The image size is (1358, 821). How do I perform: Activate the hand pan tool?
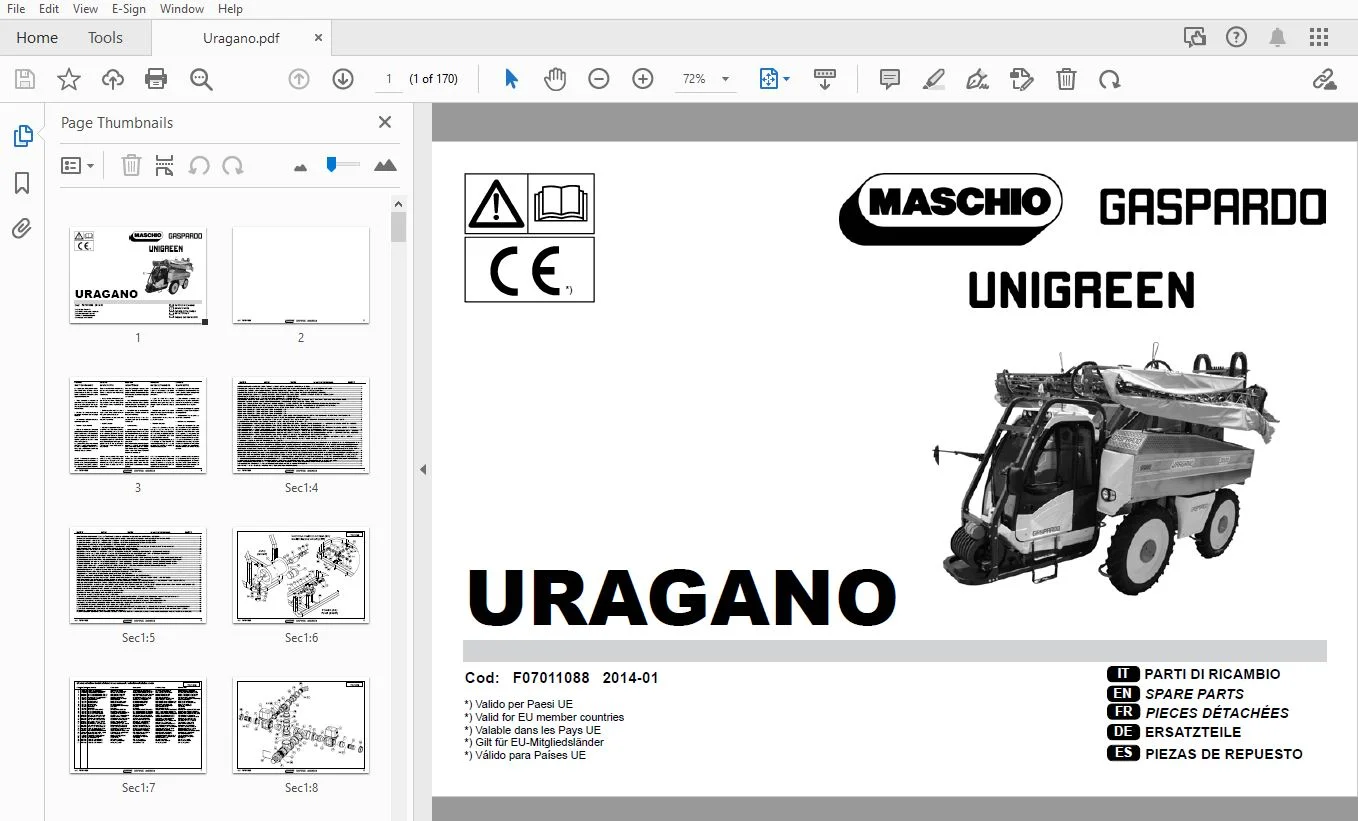coord(555,79)
